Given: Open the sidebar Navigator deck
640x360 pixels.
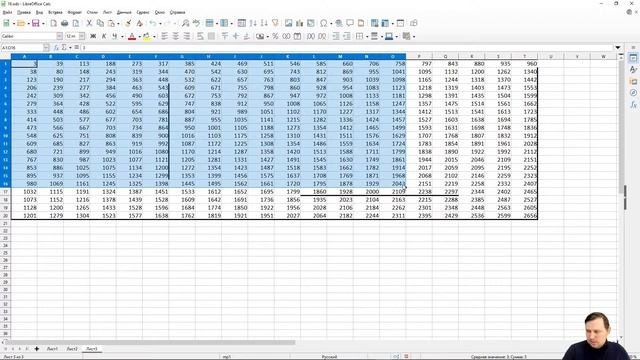Looking at the screenshot, I should pos(633,93).
